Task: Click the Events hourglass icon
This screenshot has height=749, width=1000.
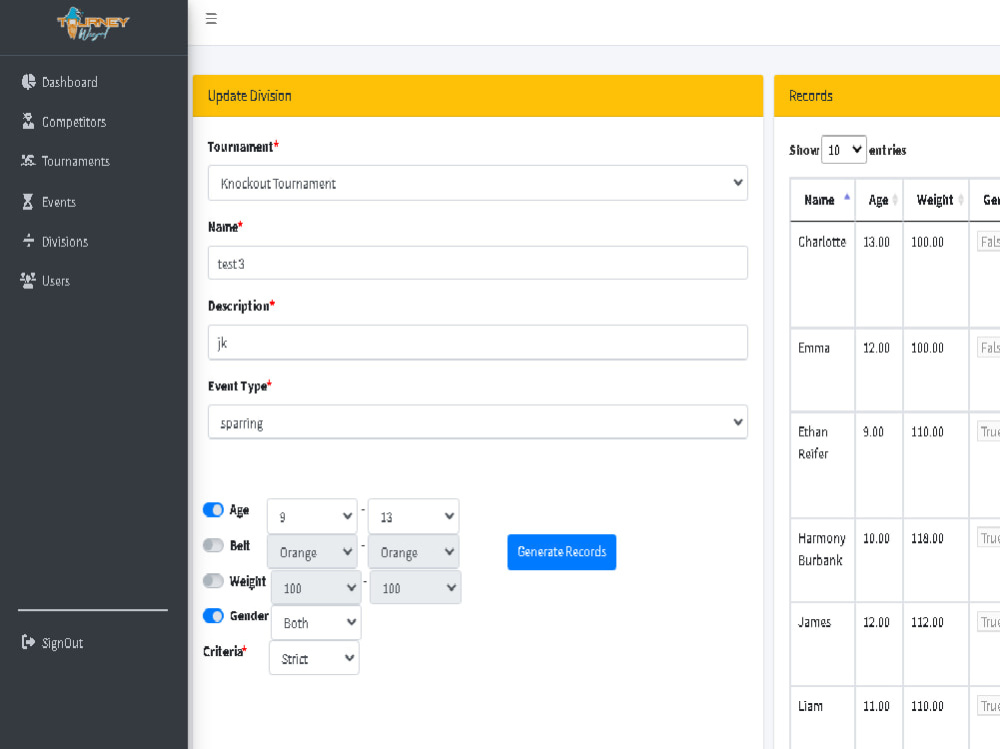Action: 28,202
